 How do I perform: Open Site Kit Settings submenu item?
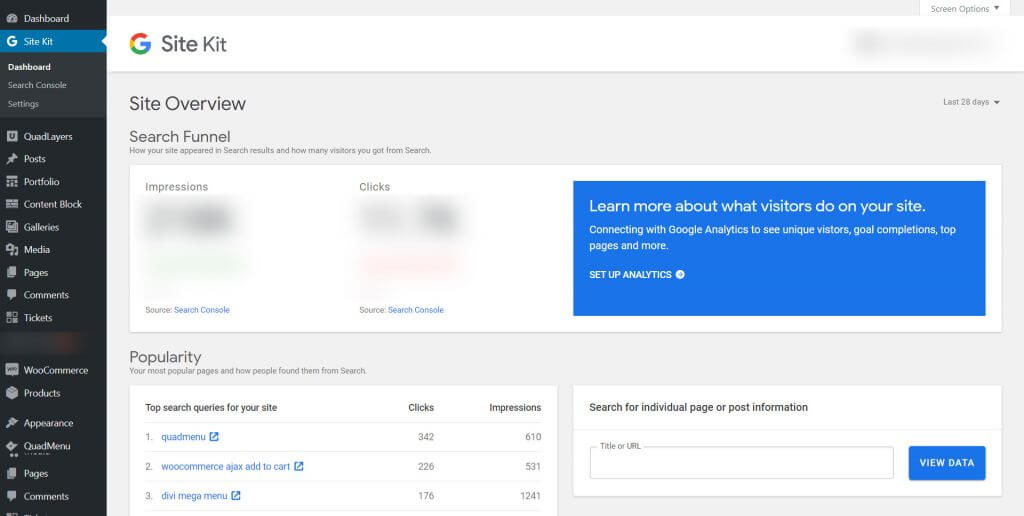[x=24, y=104]
